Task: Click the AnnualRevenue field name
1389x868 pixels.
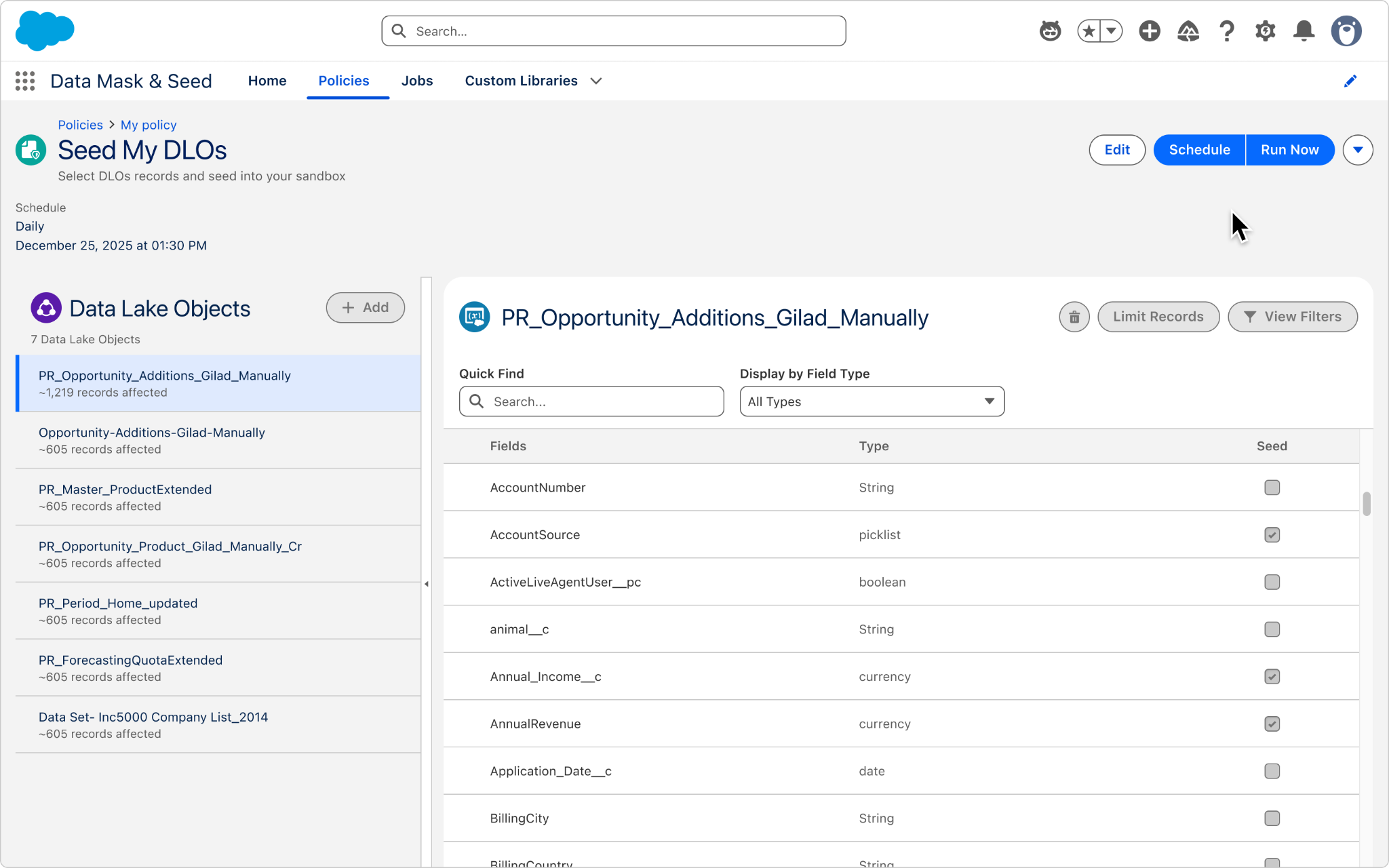Action: click(x=535, y=724)
